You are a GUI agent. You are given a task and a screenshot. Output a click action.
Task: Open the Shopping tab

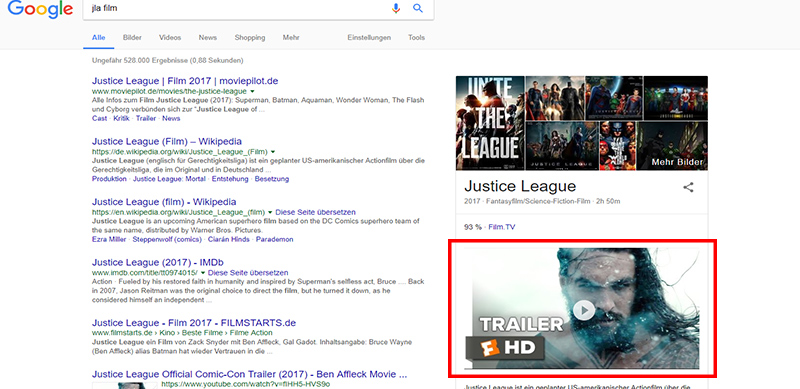click(x=250, y=37)
